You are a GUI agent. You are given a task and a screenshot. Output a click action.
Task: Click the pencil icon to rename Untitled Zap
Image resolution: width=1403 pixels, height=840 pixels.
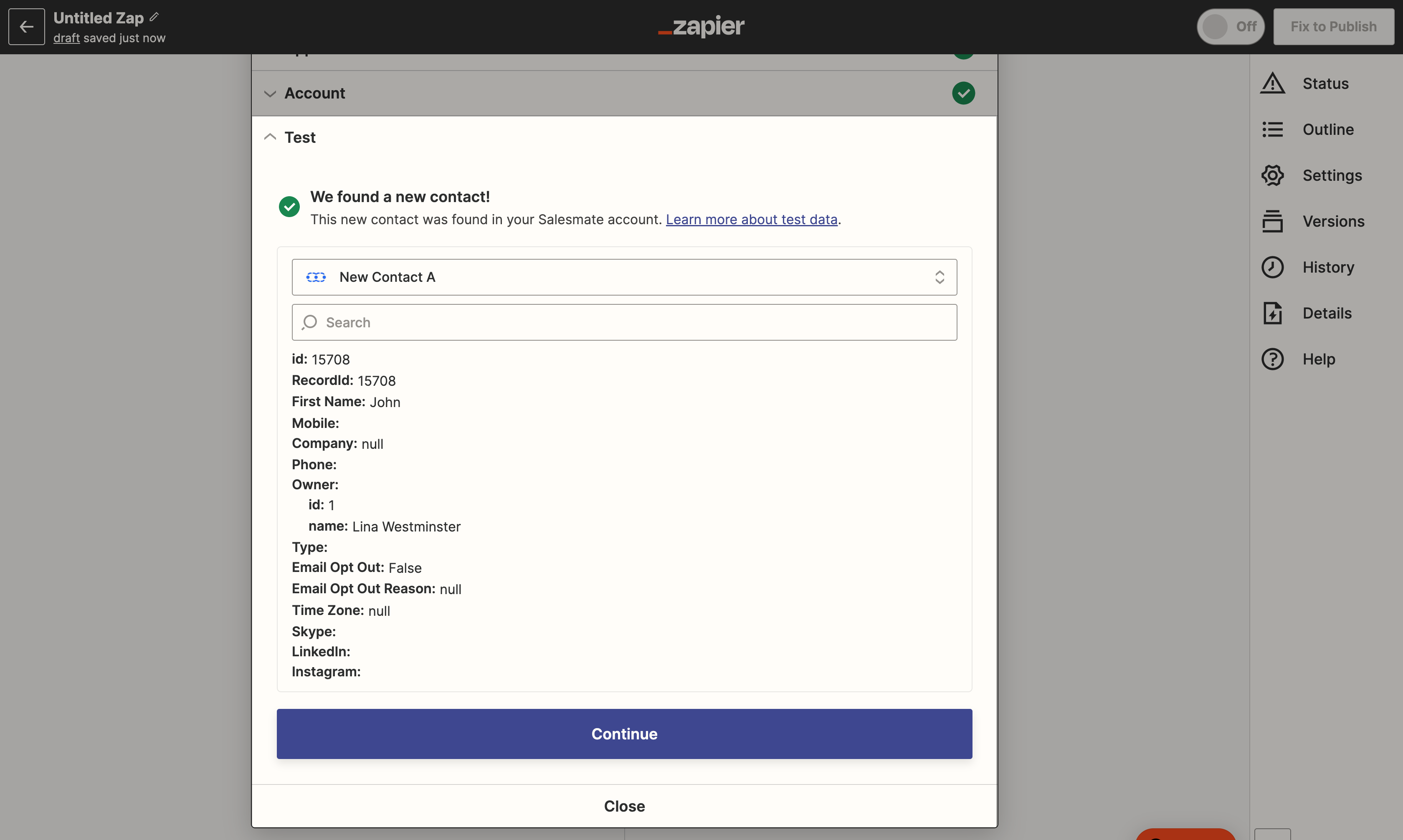point(154,16)
